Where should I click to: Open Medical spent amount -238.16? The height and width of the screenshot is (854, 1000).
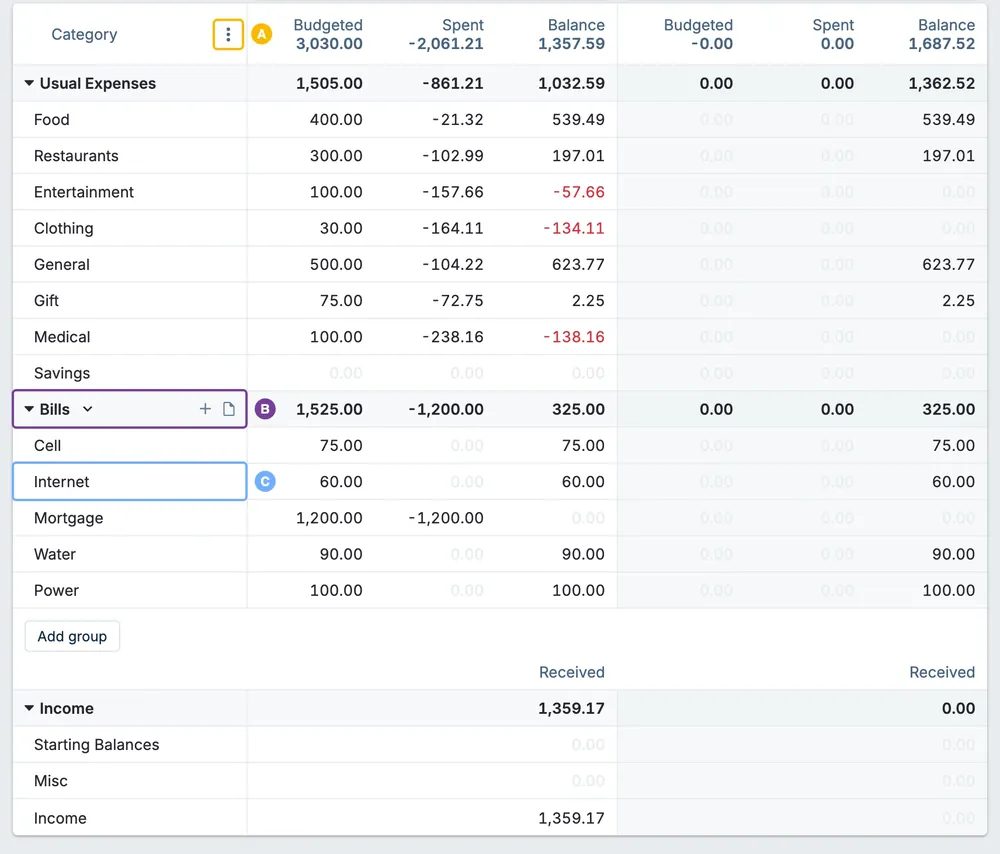click(453, 337)
